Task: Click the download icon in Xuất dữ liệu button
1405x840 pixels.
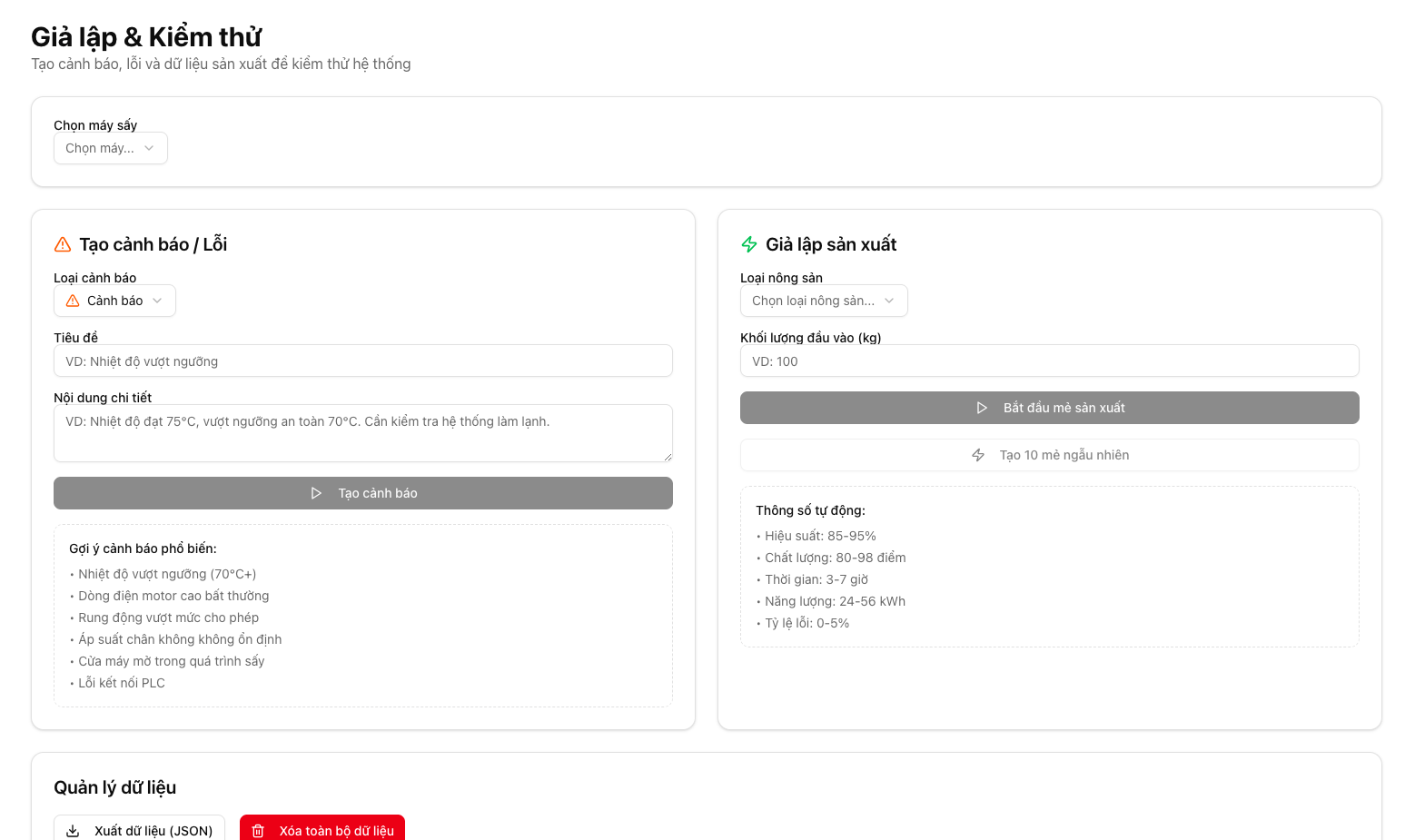Action: [x=74, y=831]
